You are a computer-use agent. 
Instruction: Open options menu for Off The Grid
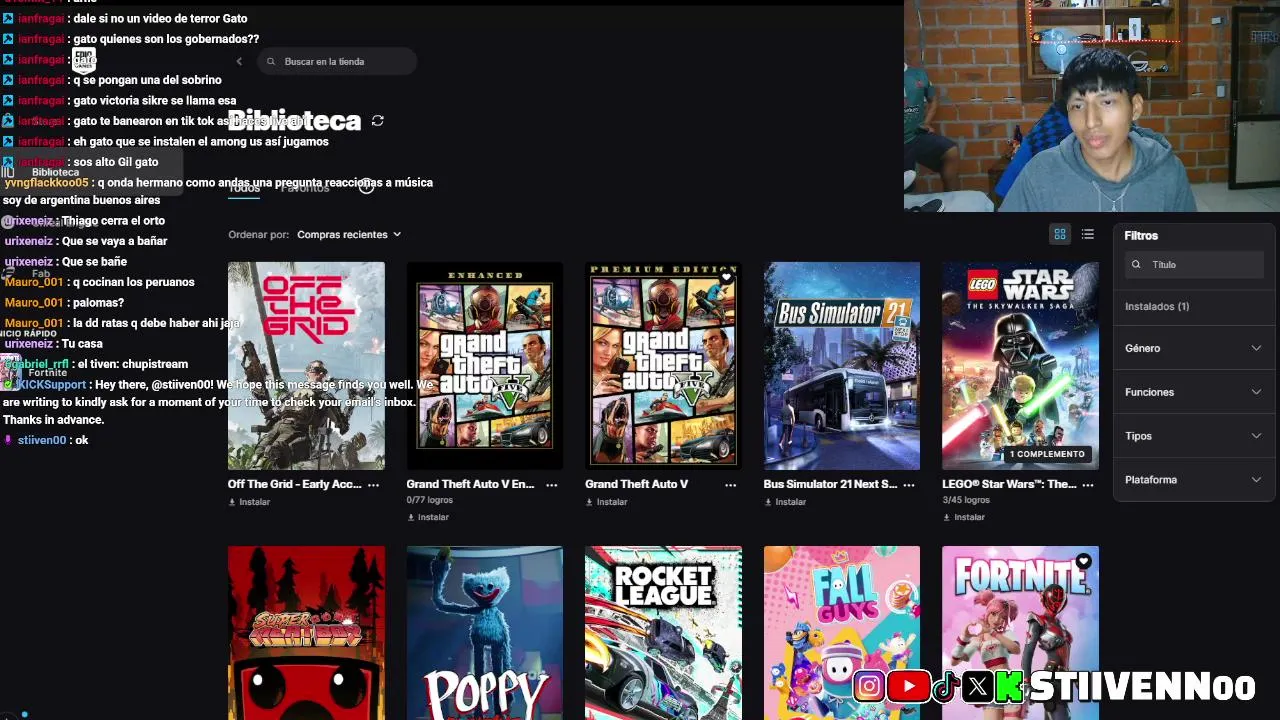(x=373, y=485)
